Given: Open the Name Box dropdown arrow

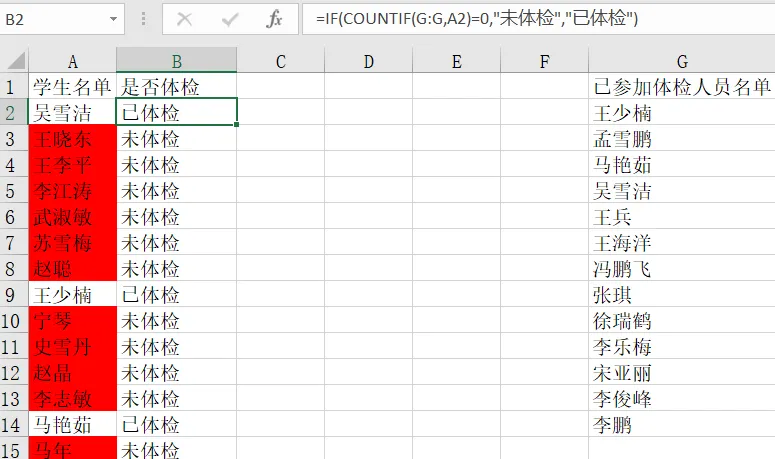Looking at the screenshot, I should (x=112, y=19).
